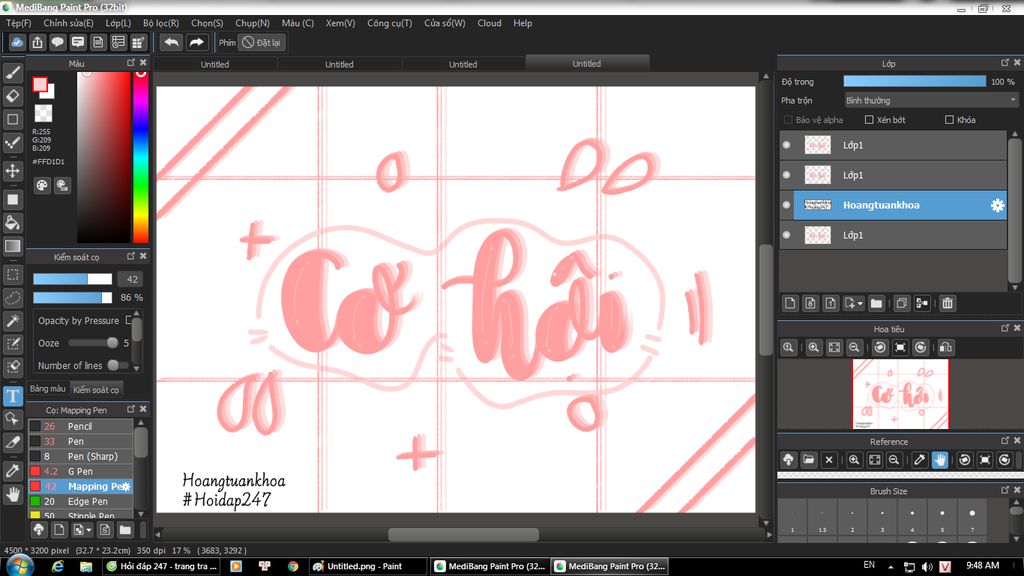1024x576 pixels.
Task: Expand the add-layer dropdown arrow
Action: [x=860, y=304]
